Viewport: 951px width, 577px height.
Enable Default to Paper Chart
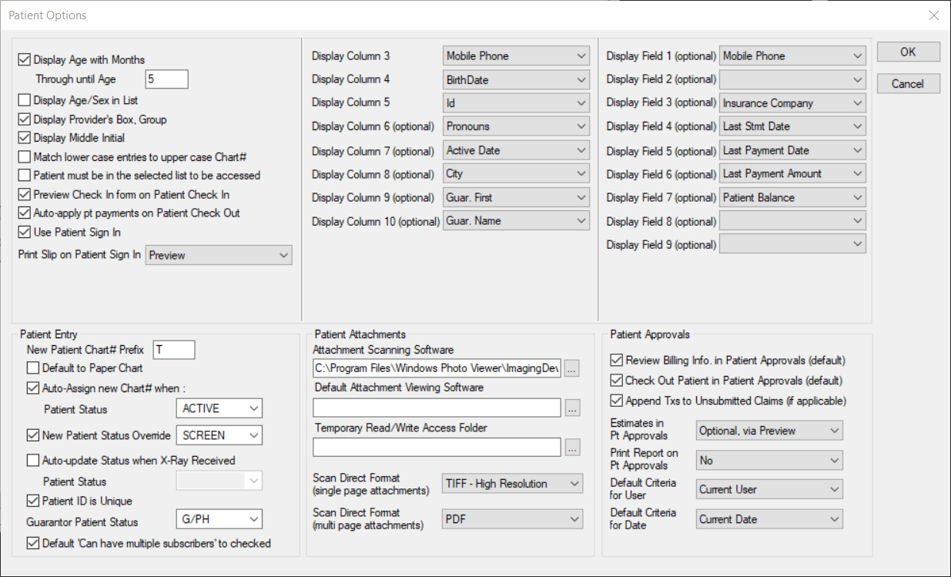pos(32,369)
